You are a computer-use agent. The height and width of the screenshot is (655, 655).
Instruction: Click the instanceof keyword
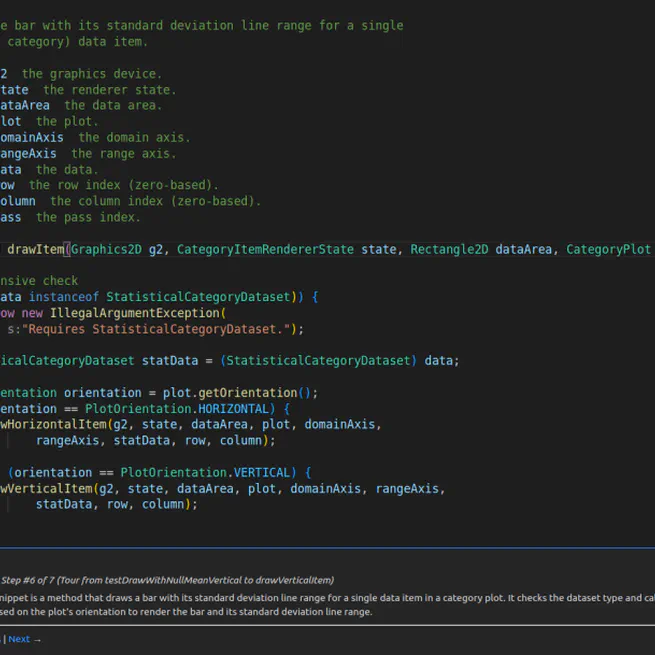tap(63, 297)
